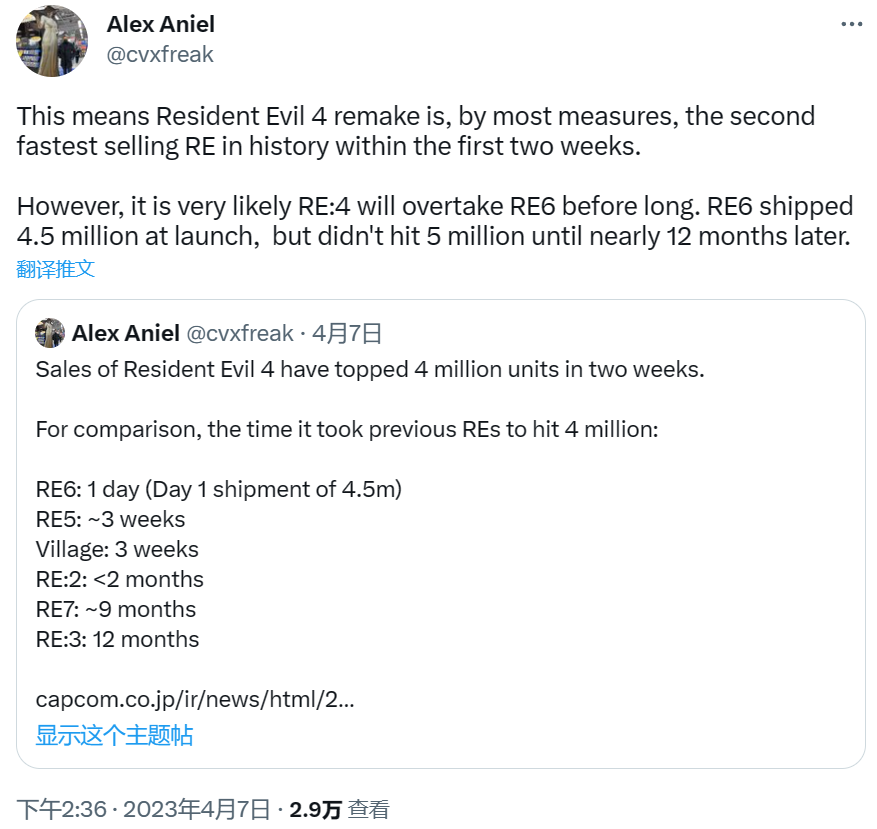Click the small avatar in quoted tweet
877x829 pixels.
click(49, 333)
